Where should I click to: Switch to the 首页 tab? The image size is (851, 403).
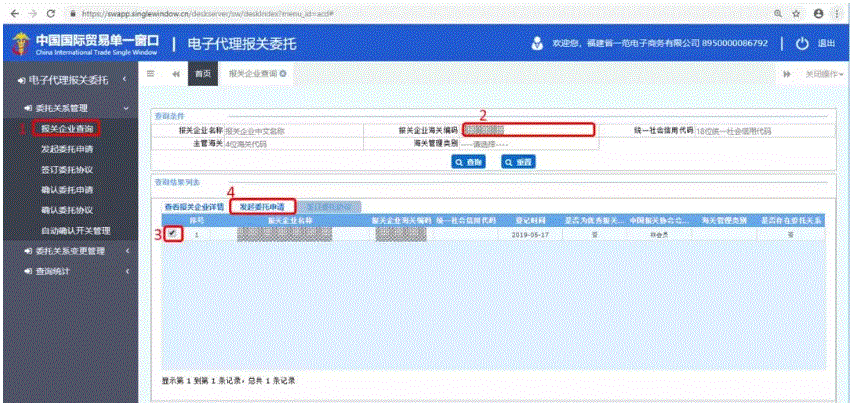203,74
